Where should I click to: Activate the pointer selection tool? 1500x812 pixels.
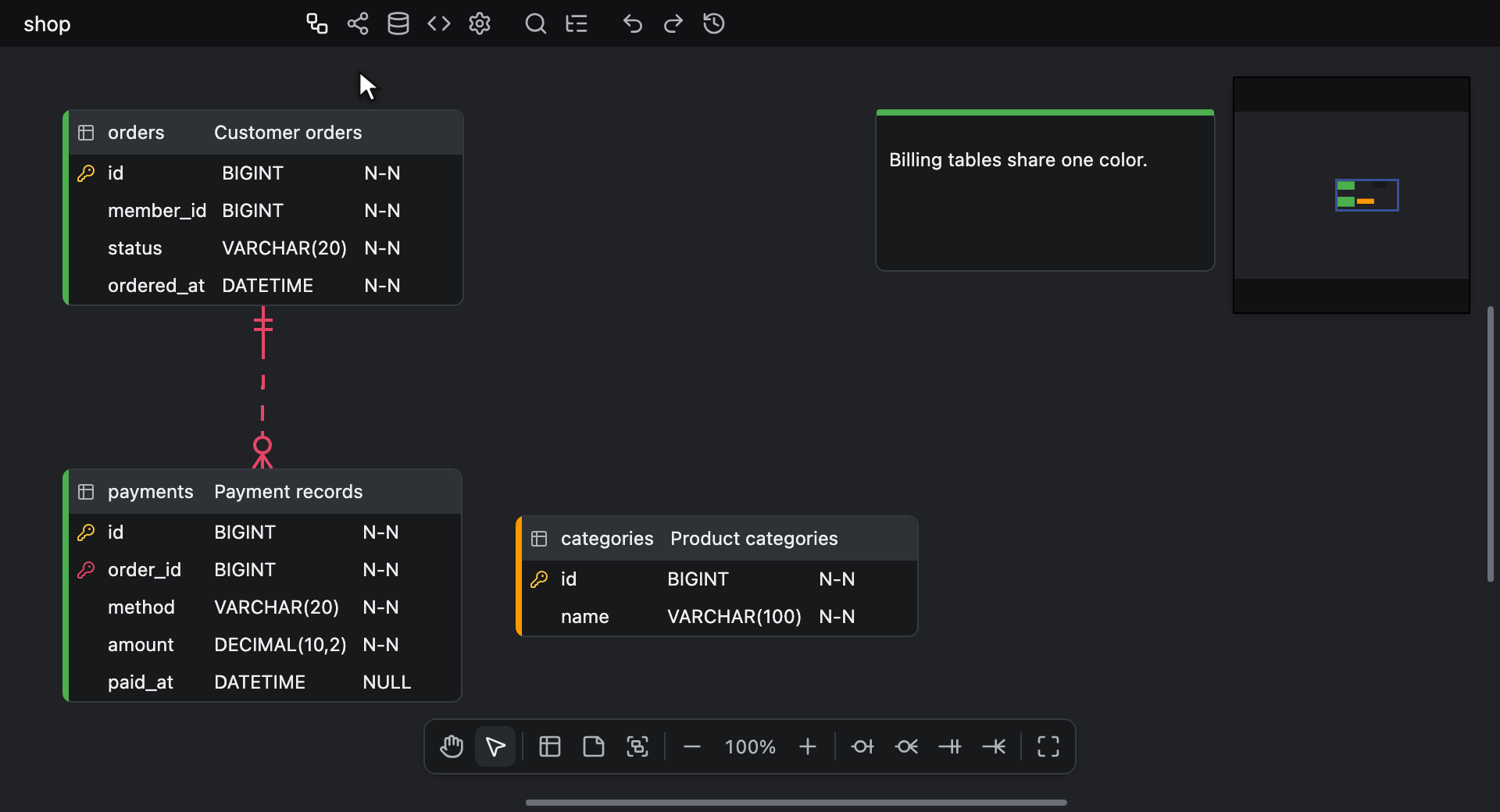495,746
